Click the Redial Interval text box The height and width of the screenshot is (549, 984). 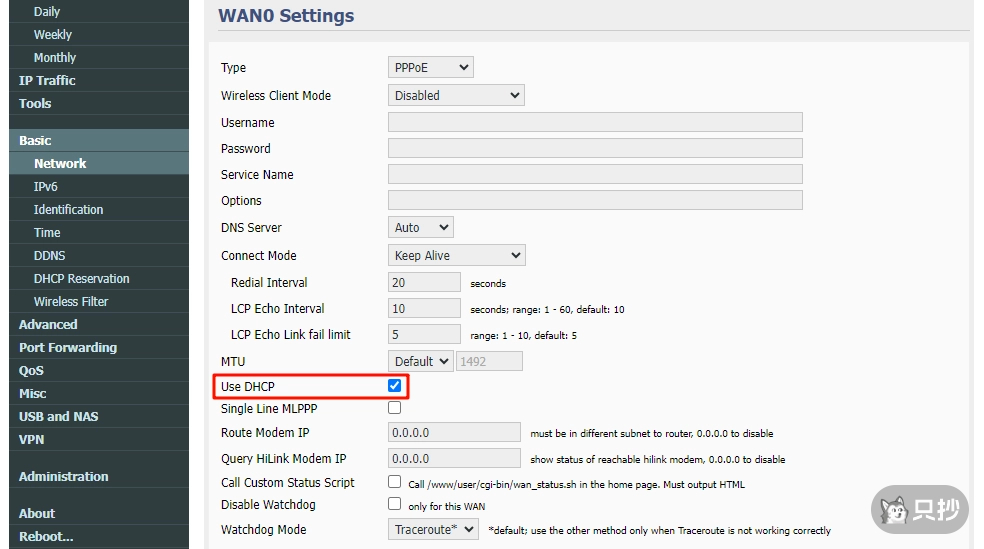click(x=424, y=283)
